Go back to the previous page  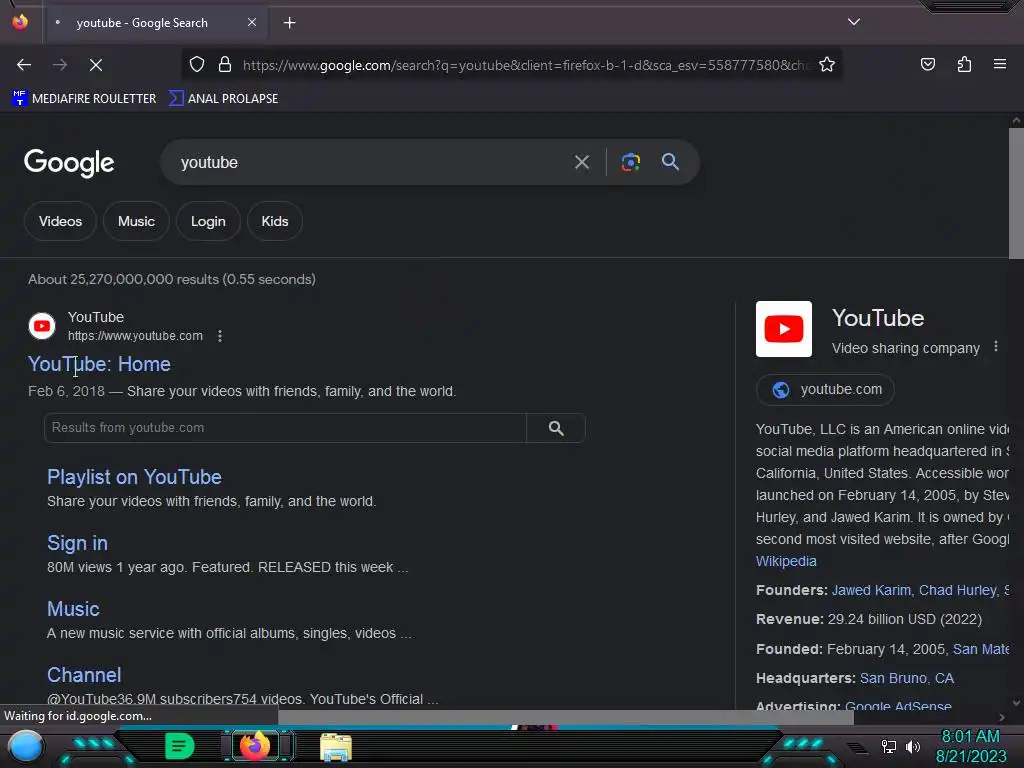coord(24,65)
